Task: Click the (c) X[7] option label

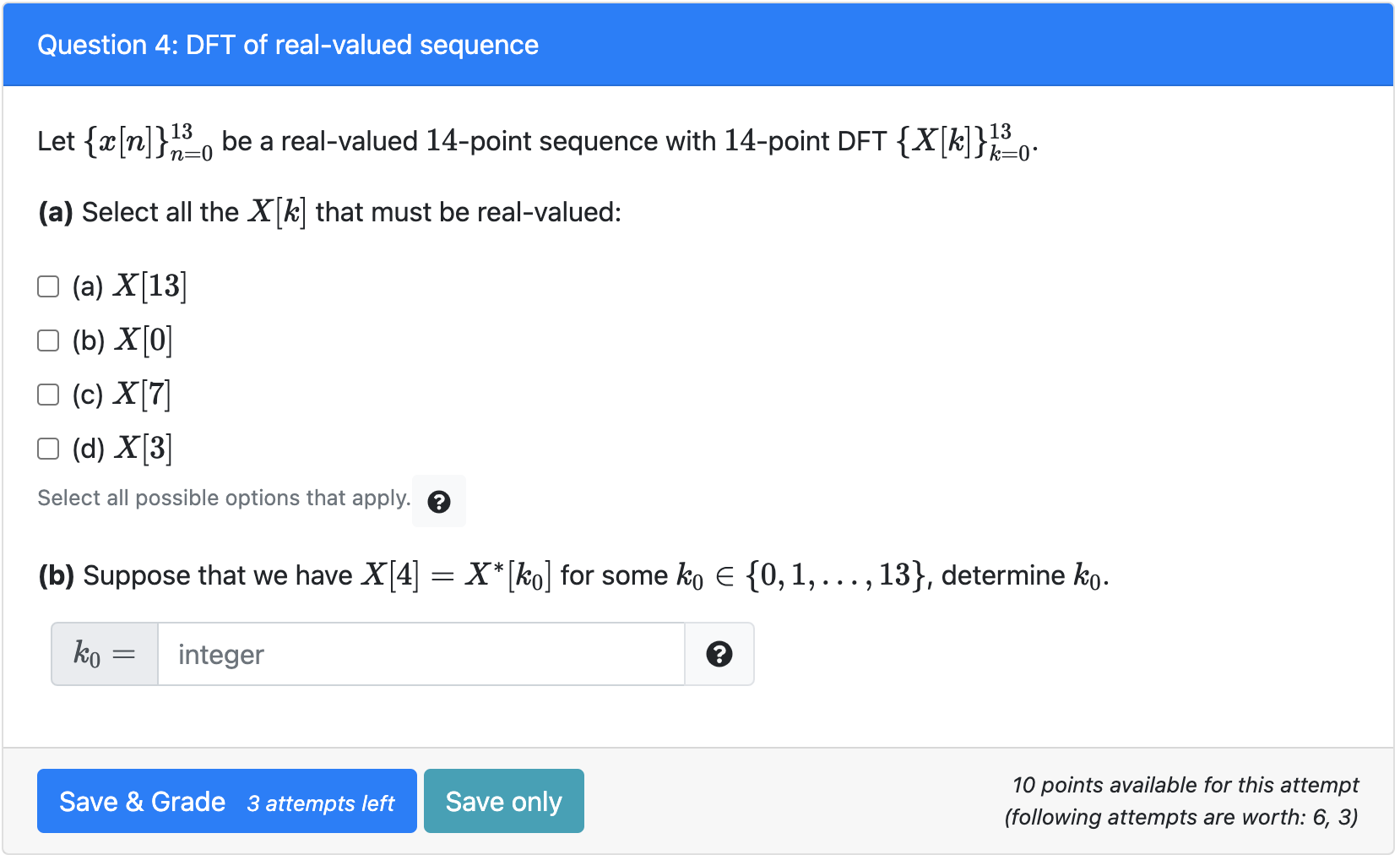Action: click(122, 395)
